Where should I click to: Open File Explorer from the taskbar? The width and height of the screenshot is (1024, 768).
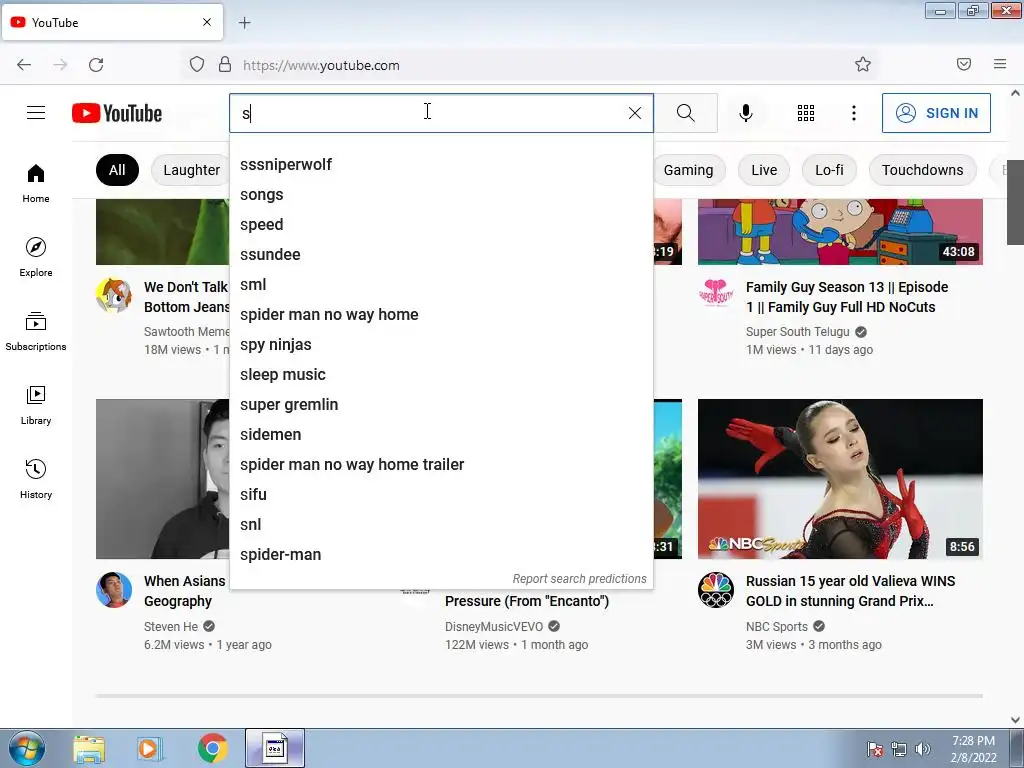(89, 748)
